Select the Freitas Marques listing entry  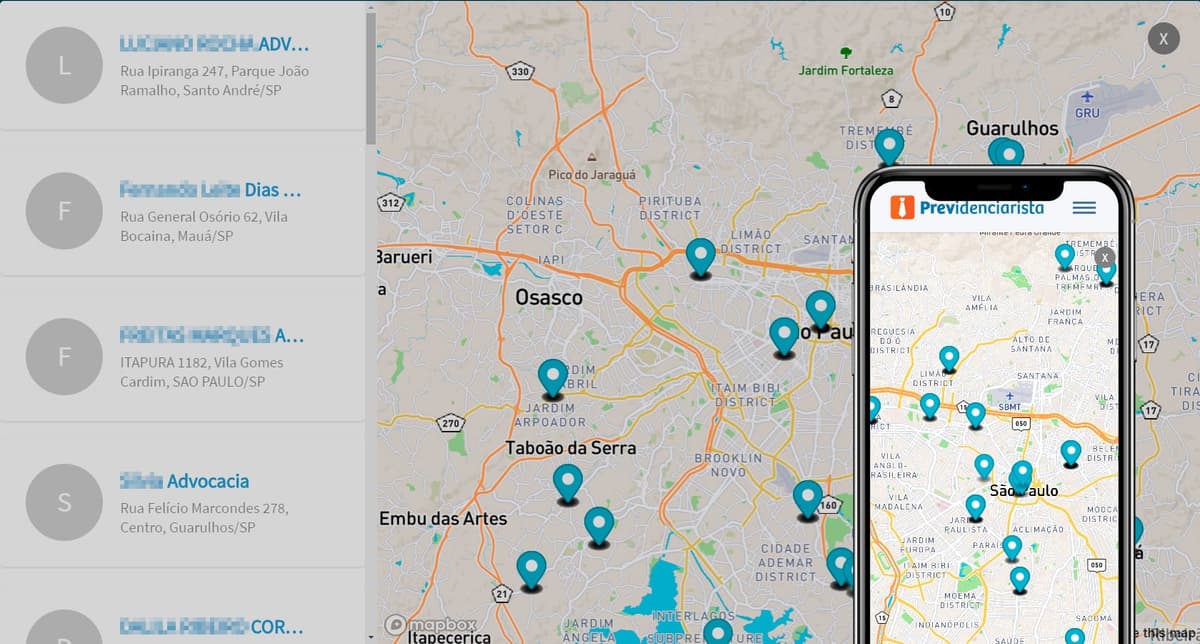tap(211, 335)
